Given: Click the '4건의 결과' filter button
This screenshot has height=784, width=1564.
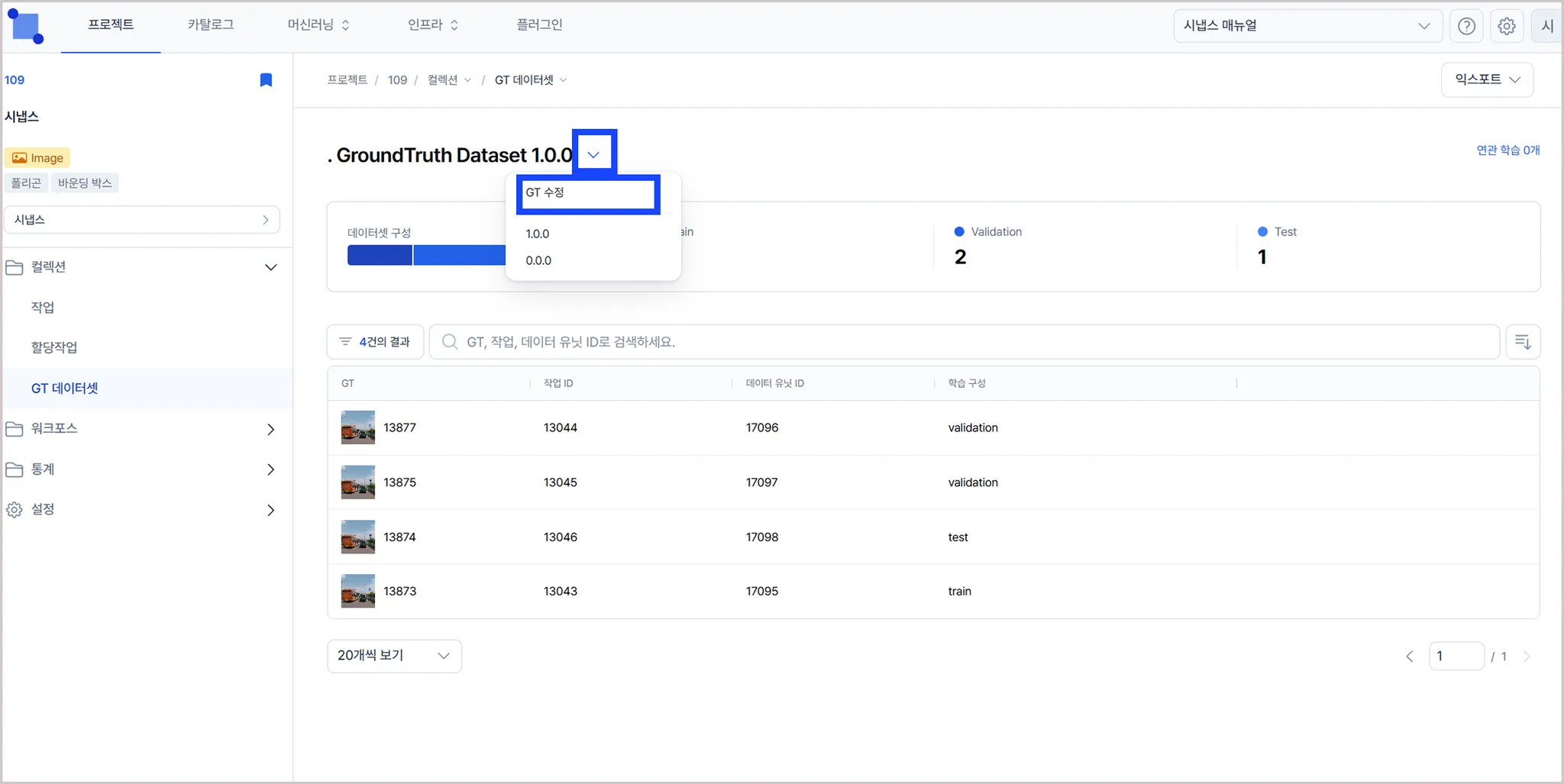Looking at the screenshot, I should [x=375, y=341].
